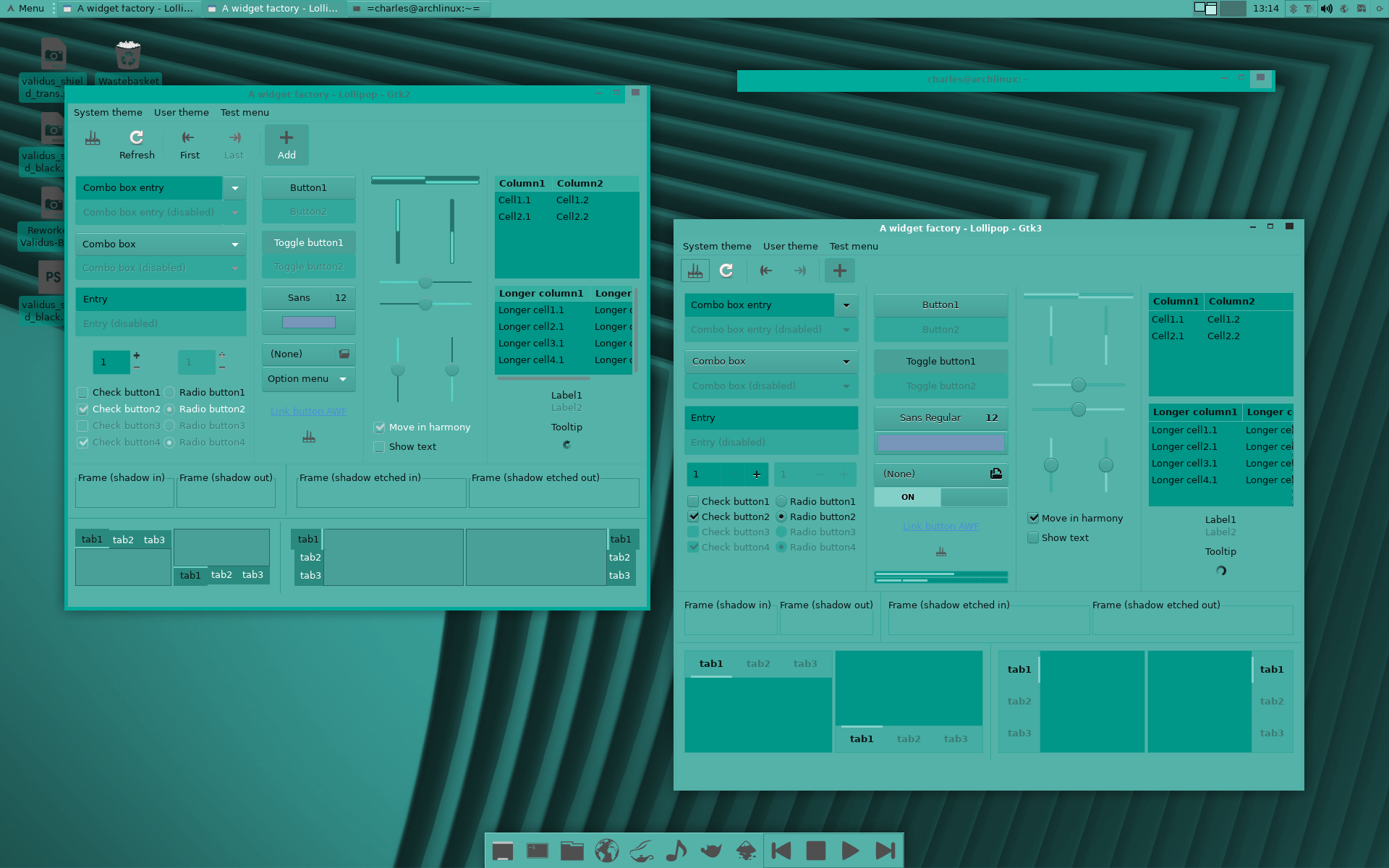Increment spin button plus in Gtk3
1389x868 pixels.
click(x=756, y=474)
